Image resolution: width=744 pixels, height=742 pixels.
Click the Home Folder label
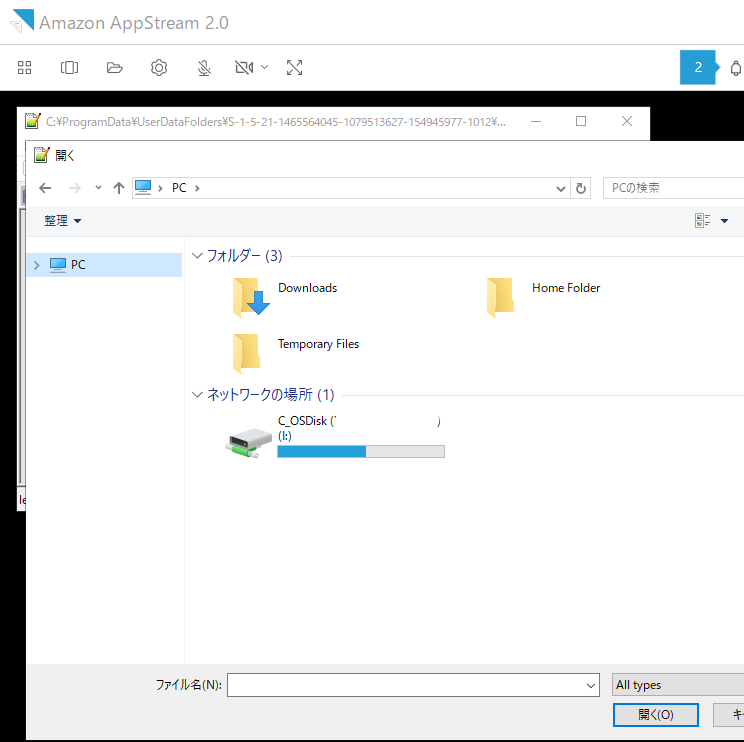pyautogui.click(x=566, y=288)
